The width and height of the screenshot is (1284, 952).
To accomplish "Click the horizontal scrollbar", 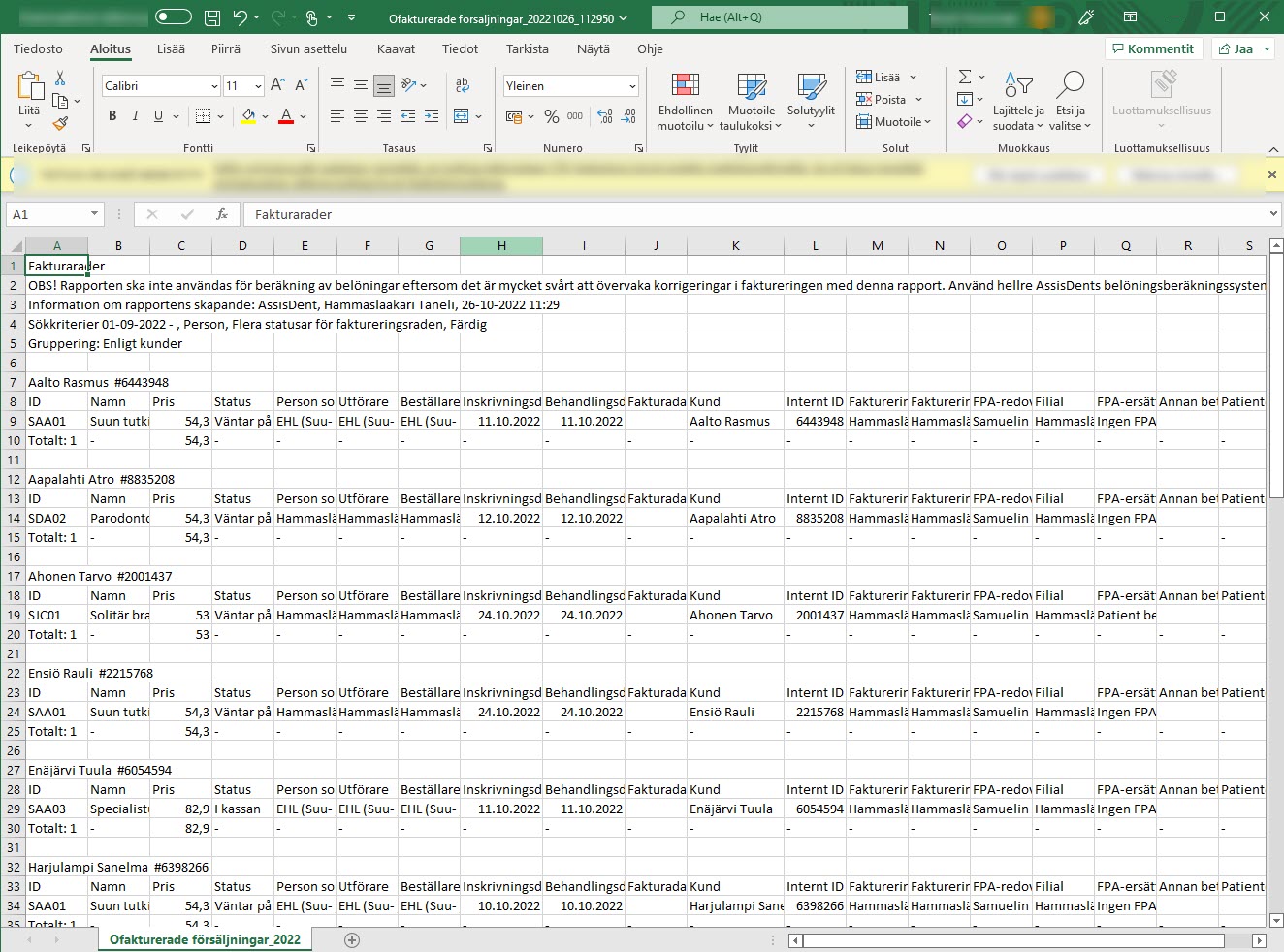I will 1013,940.
